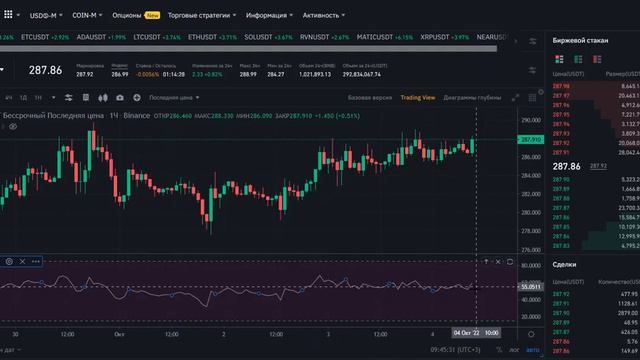Remove RSI indicator with X icon
The height and width of the screenshot is (360, 640).
point(22,262)
